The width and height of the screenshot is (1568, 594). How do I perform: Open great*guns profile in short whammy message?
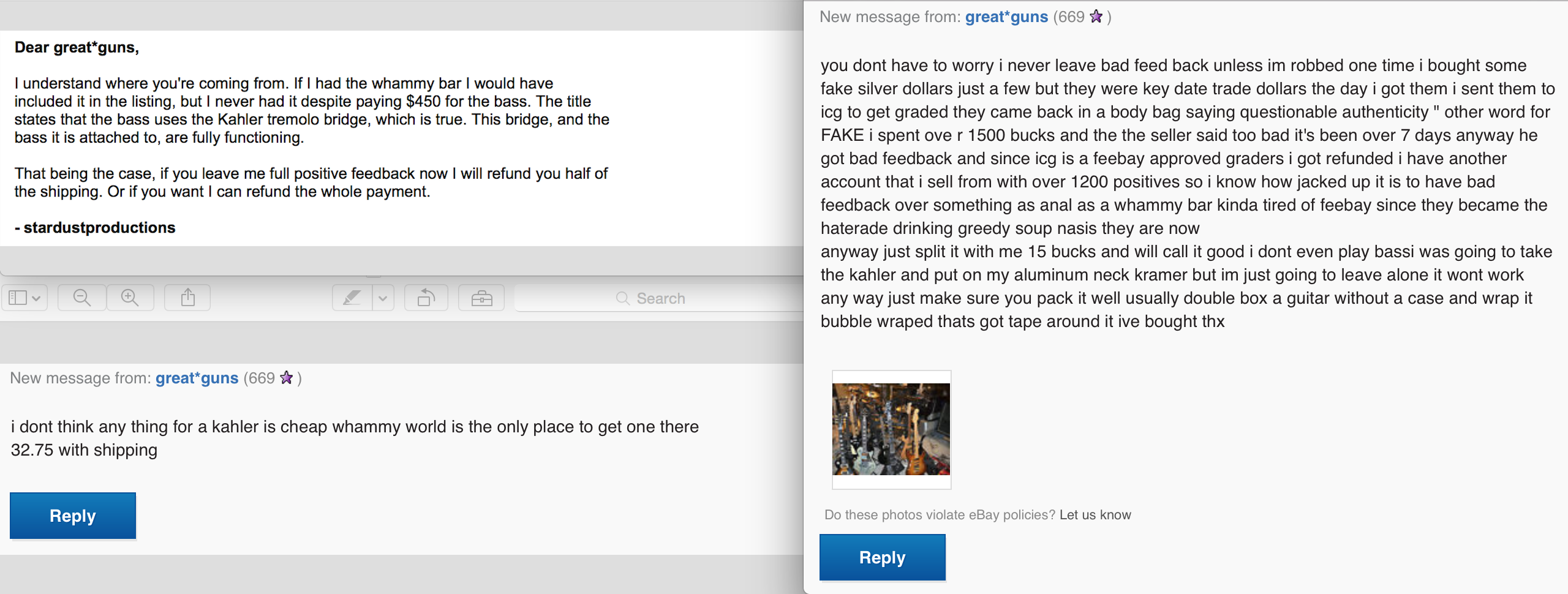(197, 378)
